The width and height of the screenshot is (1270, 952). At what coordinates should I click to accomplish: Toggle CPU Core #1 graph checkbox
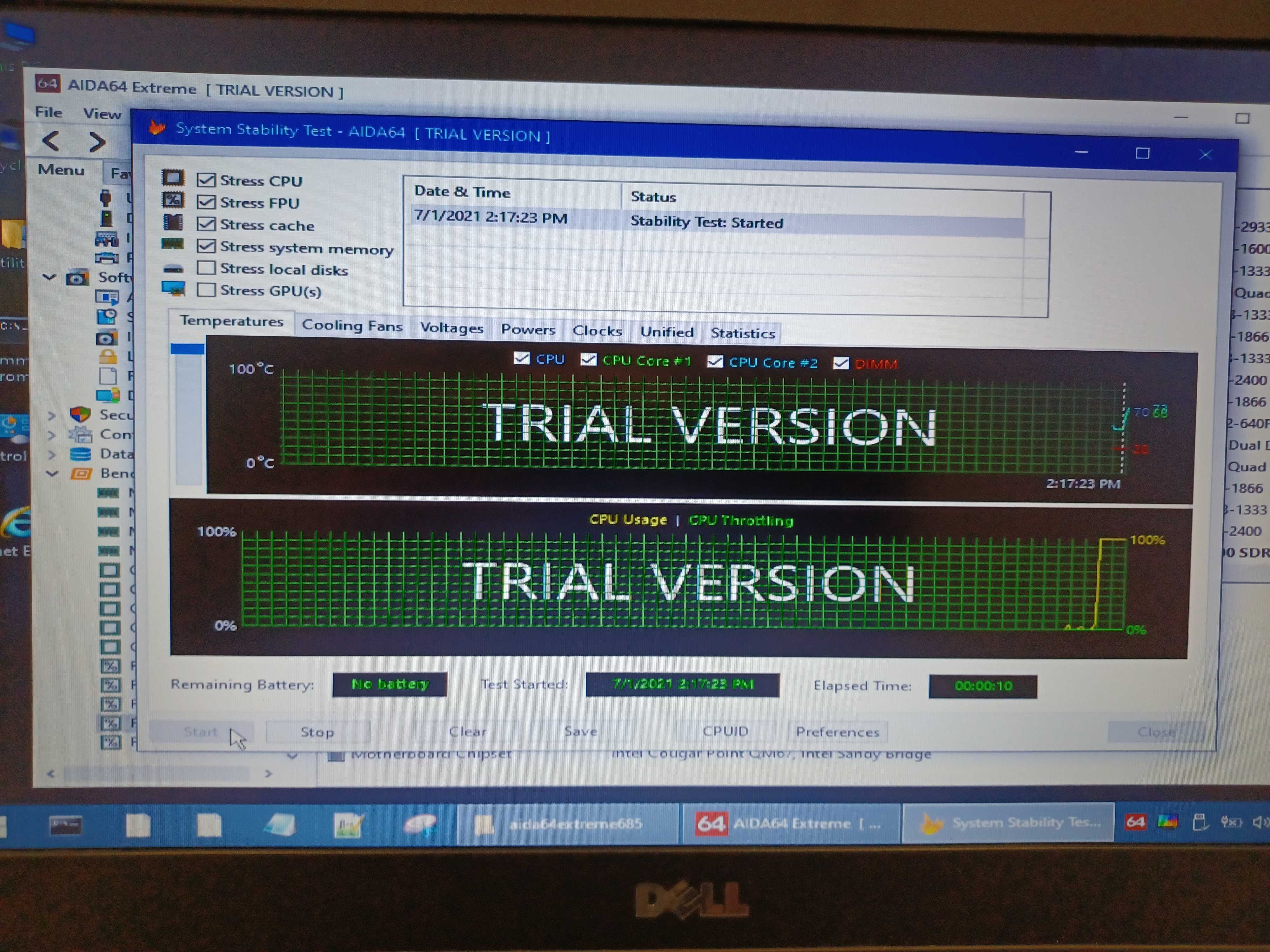(589, 359)
